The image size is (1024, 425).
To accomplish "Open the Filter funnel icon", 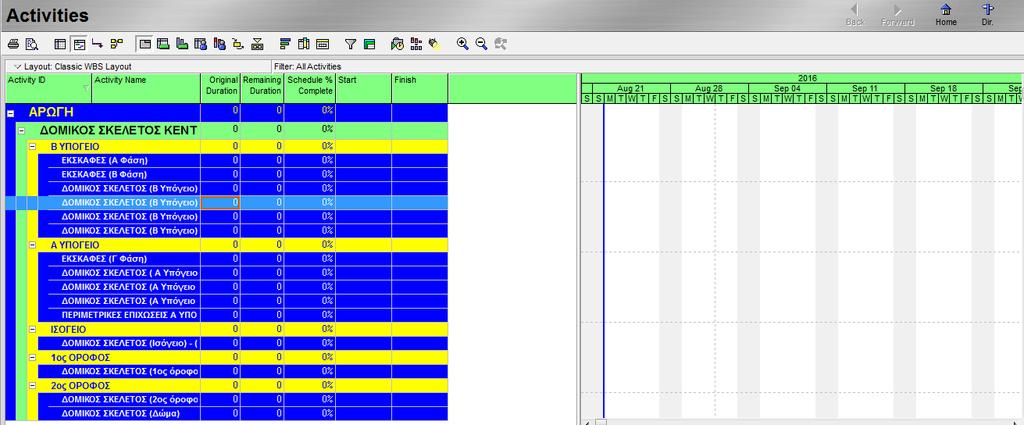I will tap(351, 44).
